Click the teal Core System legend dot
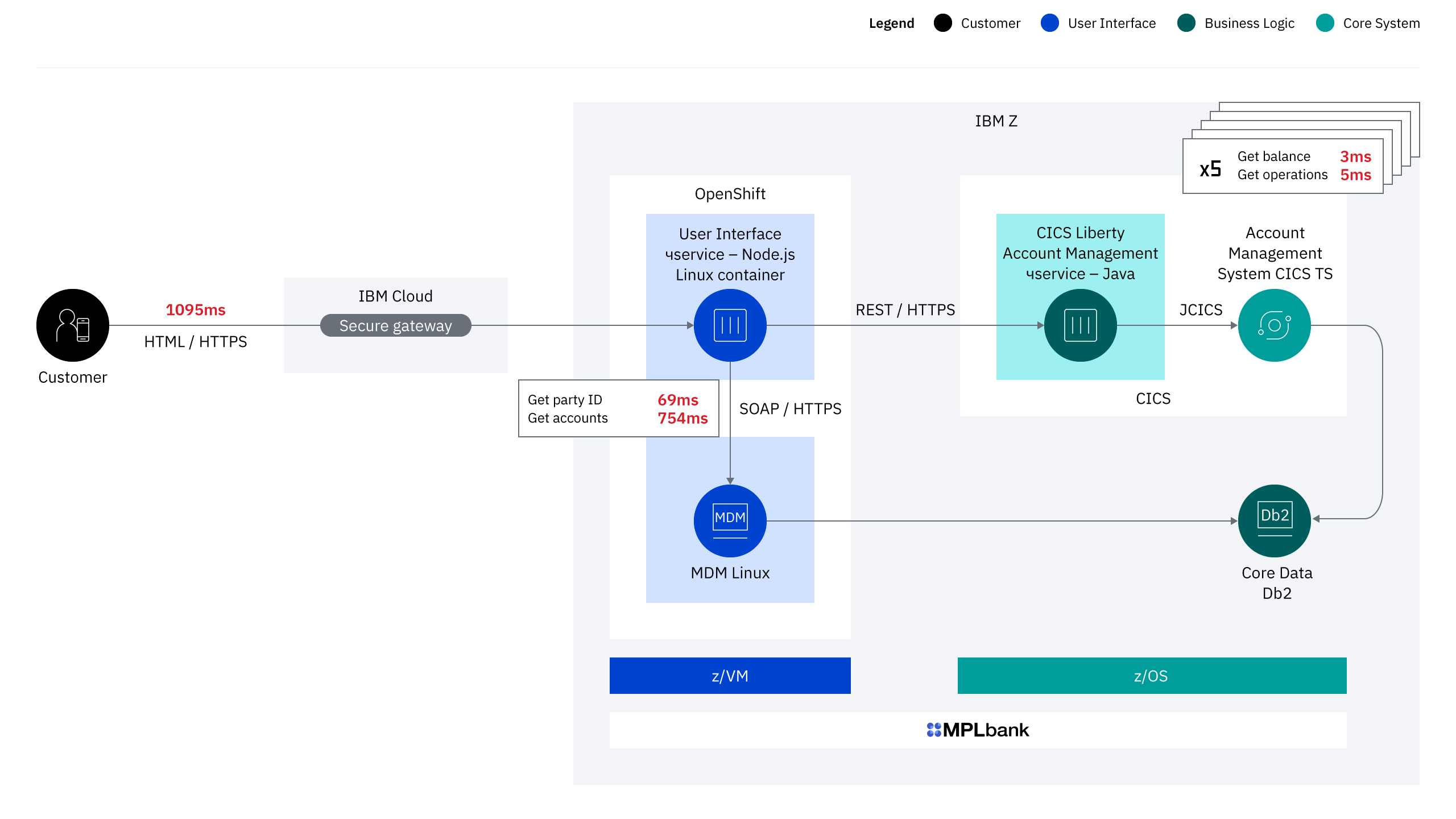 coord(1325,23)
